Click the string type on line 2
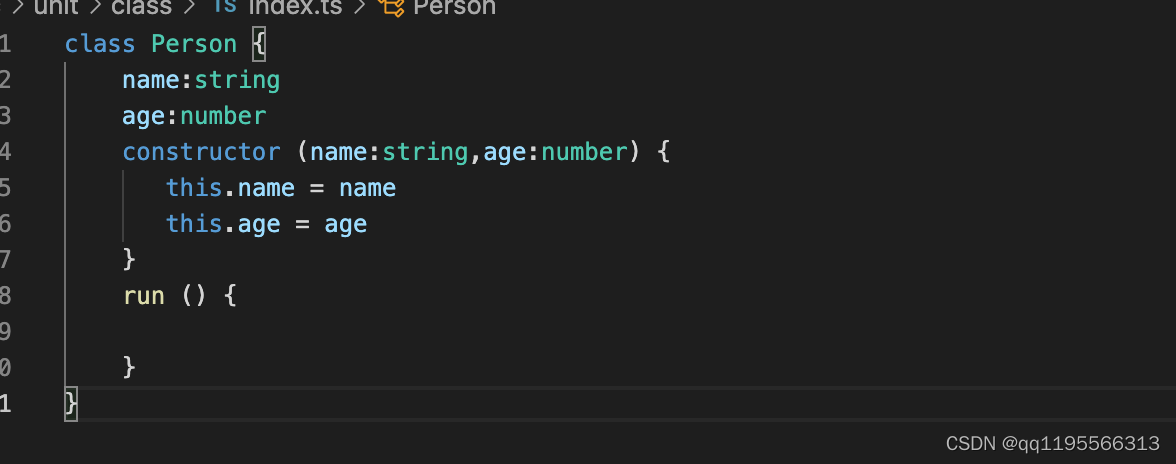Image resolution: width=1176 pixels, height=464 pixels. pyautogui.click(x=237, y=80)
